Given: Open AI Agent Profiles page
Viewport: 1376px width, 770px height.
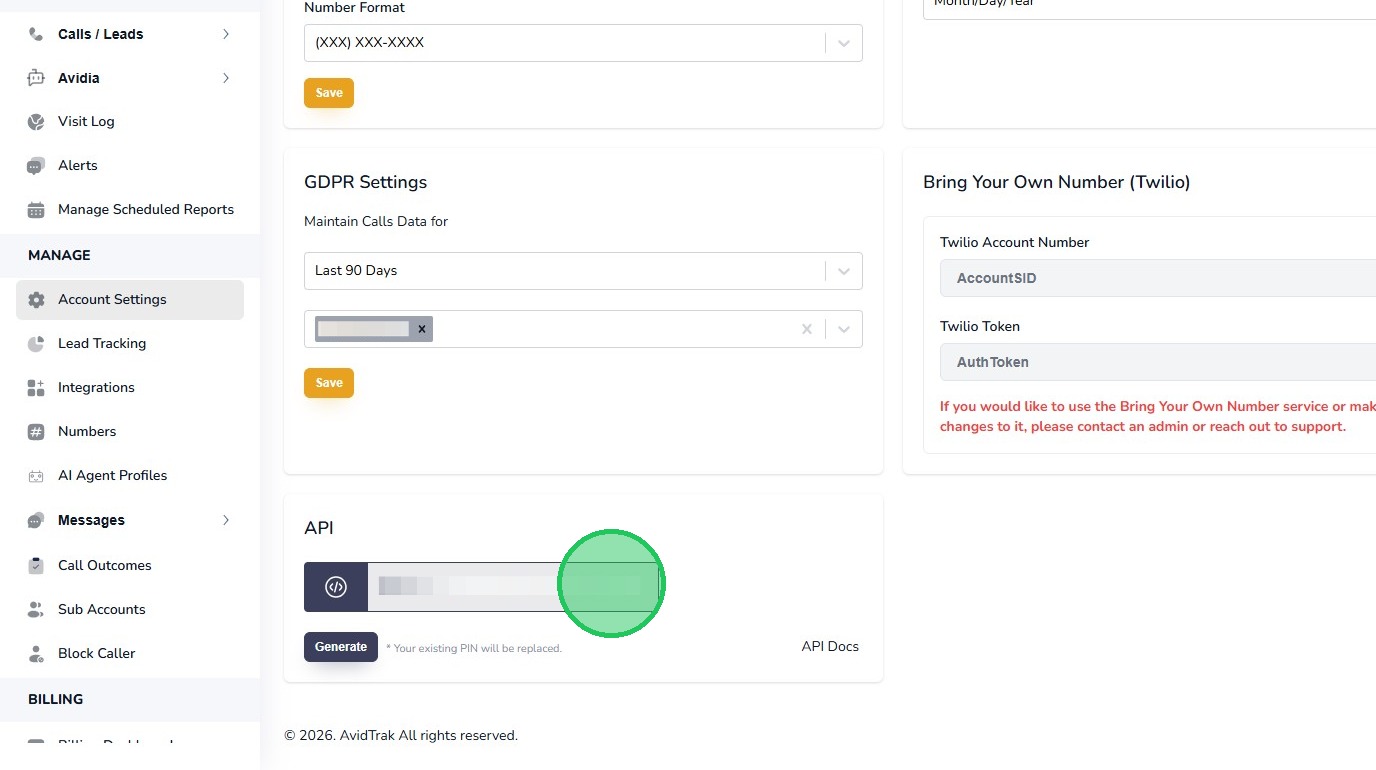Looking at the screenshot, I should click(112, 475).
